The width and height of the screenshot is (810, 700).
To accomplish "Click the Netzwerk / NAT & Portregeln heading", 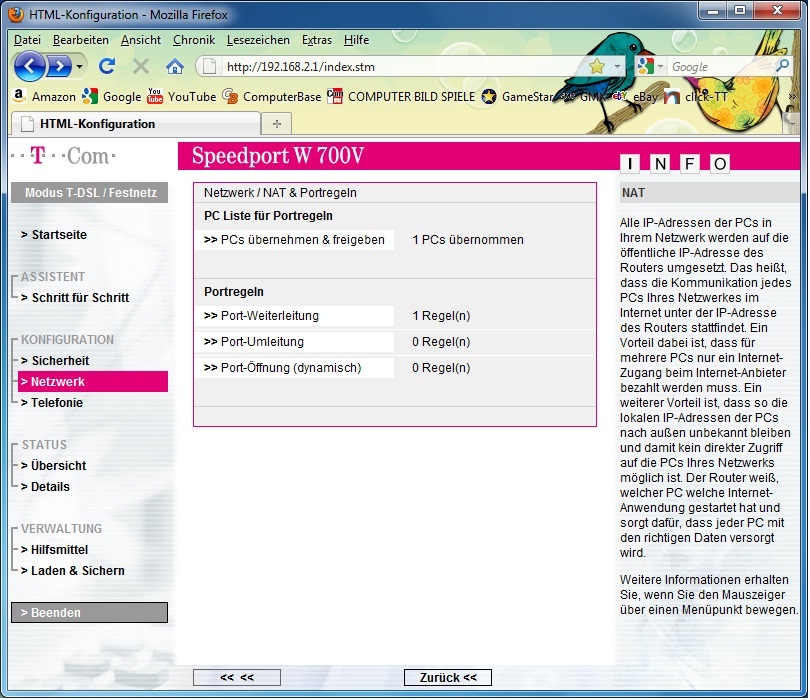I will tap(281, 193).
